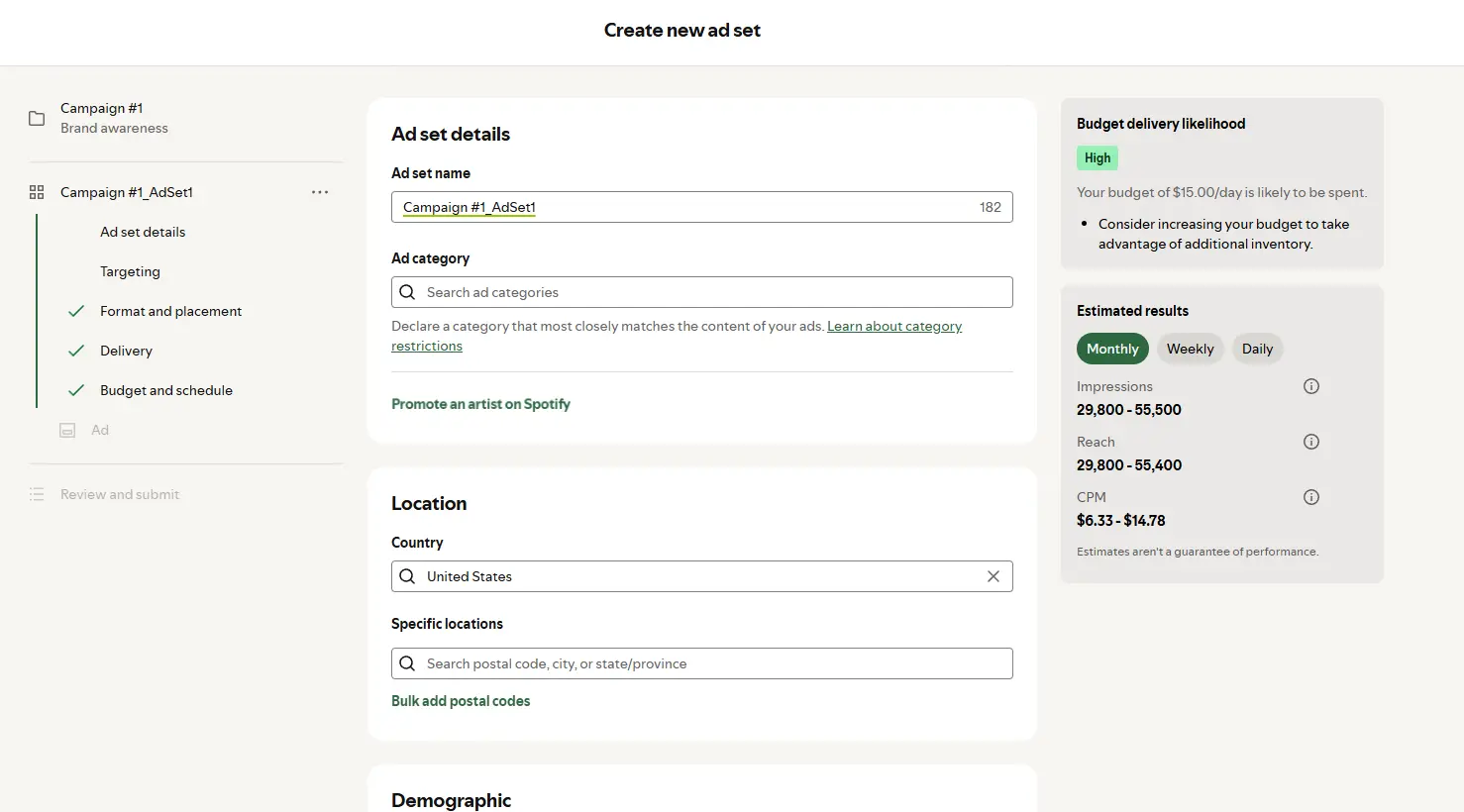Click the Review and submit list icon
1464x812 pixels.
37,494
